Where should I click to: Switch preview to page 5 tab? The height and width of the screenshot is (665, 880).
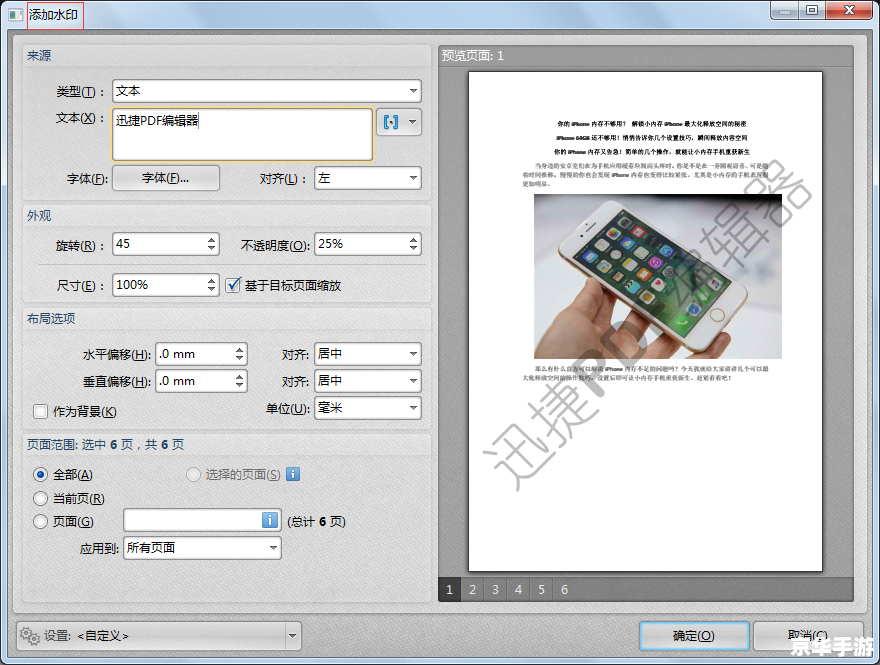pyautogui.click(x=542, y=590)
